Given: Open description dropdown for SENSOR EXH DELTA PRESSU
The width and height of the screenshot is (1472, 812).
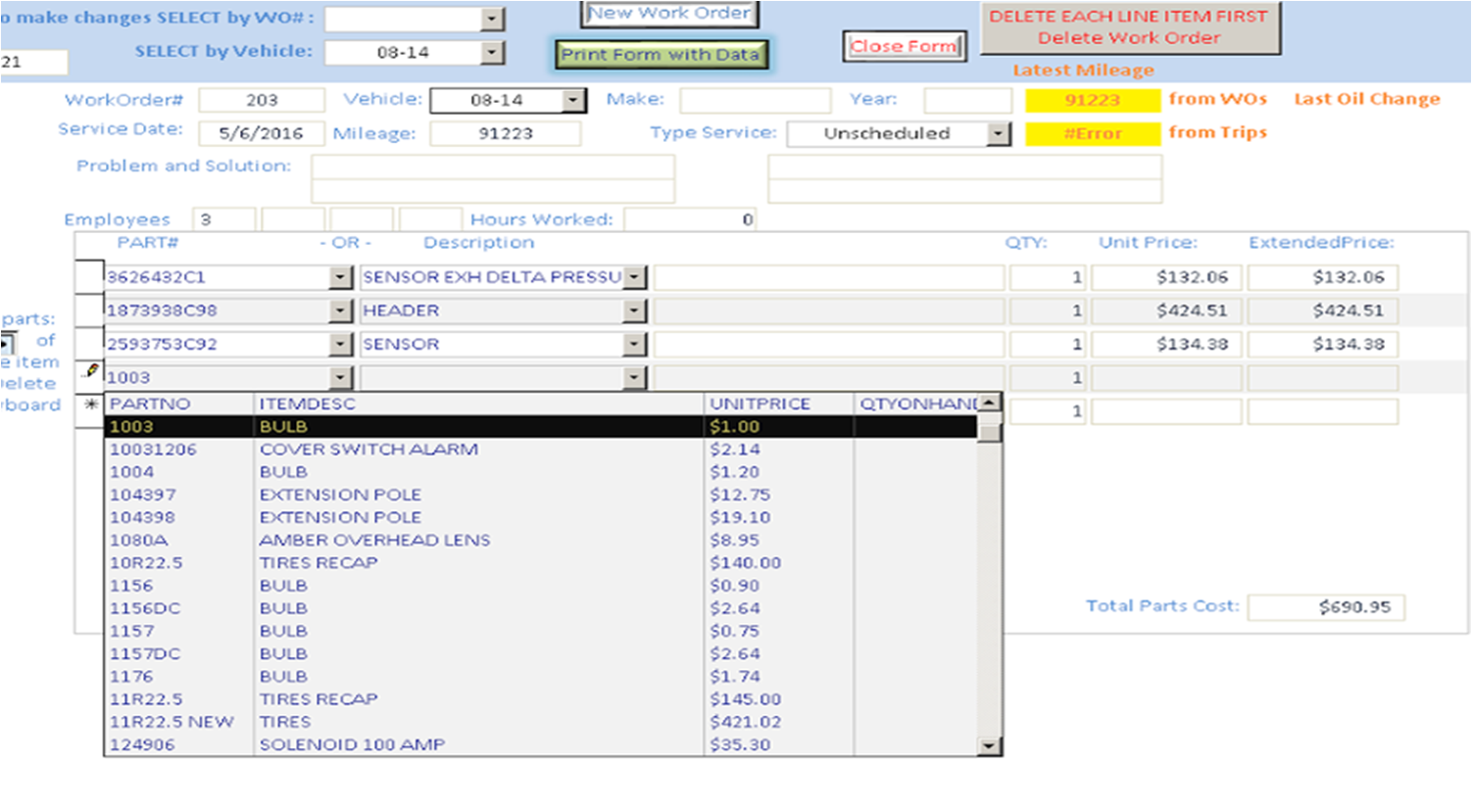Looking at the screenshot, I should pyautogui.click(x=635, y=277).
